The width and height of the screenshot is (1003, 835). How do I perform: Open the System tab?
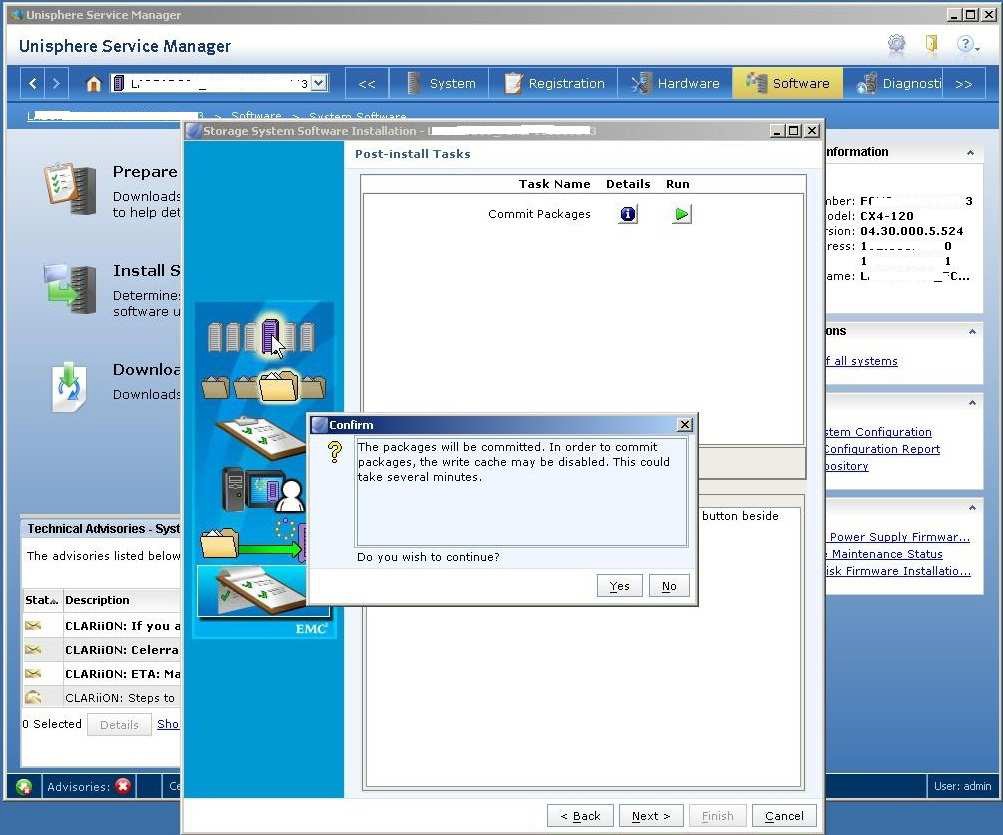[440, 83]
